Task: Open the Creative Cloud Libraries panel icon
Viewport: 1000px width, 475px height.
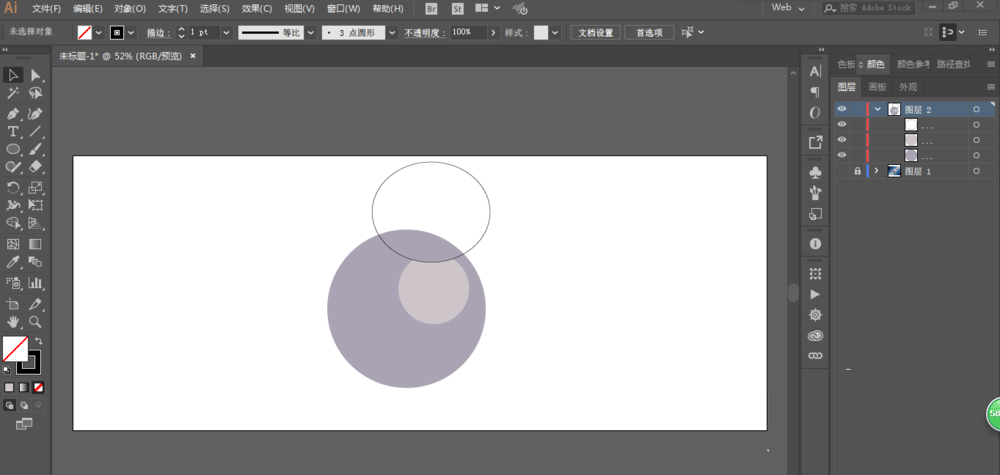Action: (816, 335)
